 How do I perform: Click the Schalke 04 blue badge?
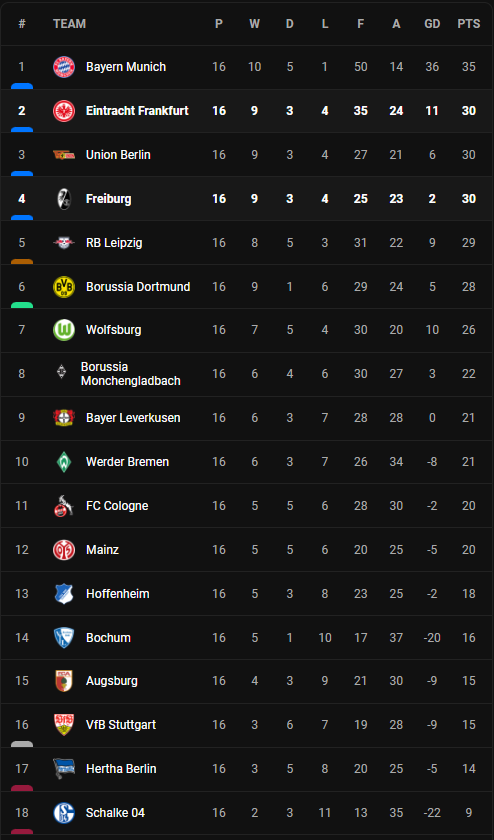pos(64,813)
